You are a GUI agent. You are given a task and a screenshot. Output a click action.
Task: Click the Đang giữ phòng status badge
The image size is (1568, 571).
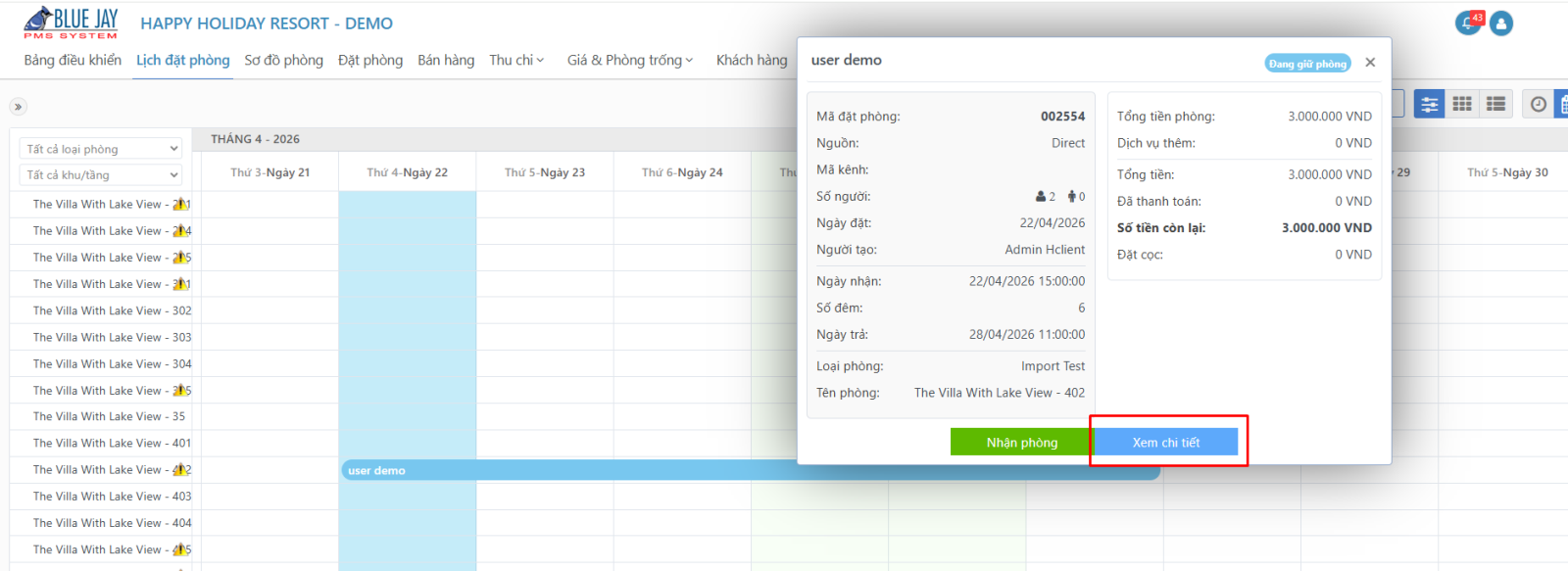1307,64
